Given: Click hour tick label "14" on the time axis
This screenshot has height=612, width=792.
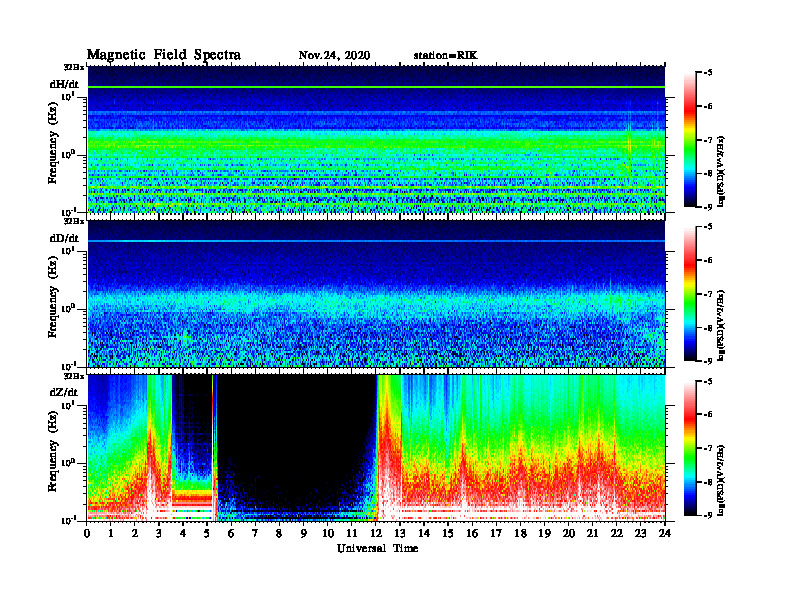Looking at the screenshot, I should pyautogui.click(x=424, y=533).
